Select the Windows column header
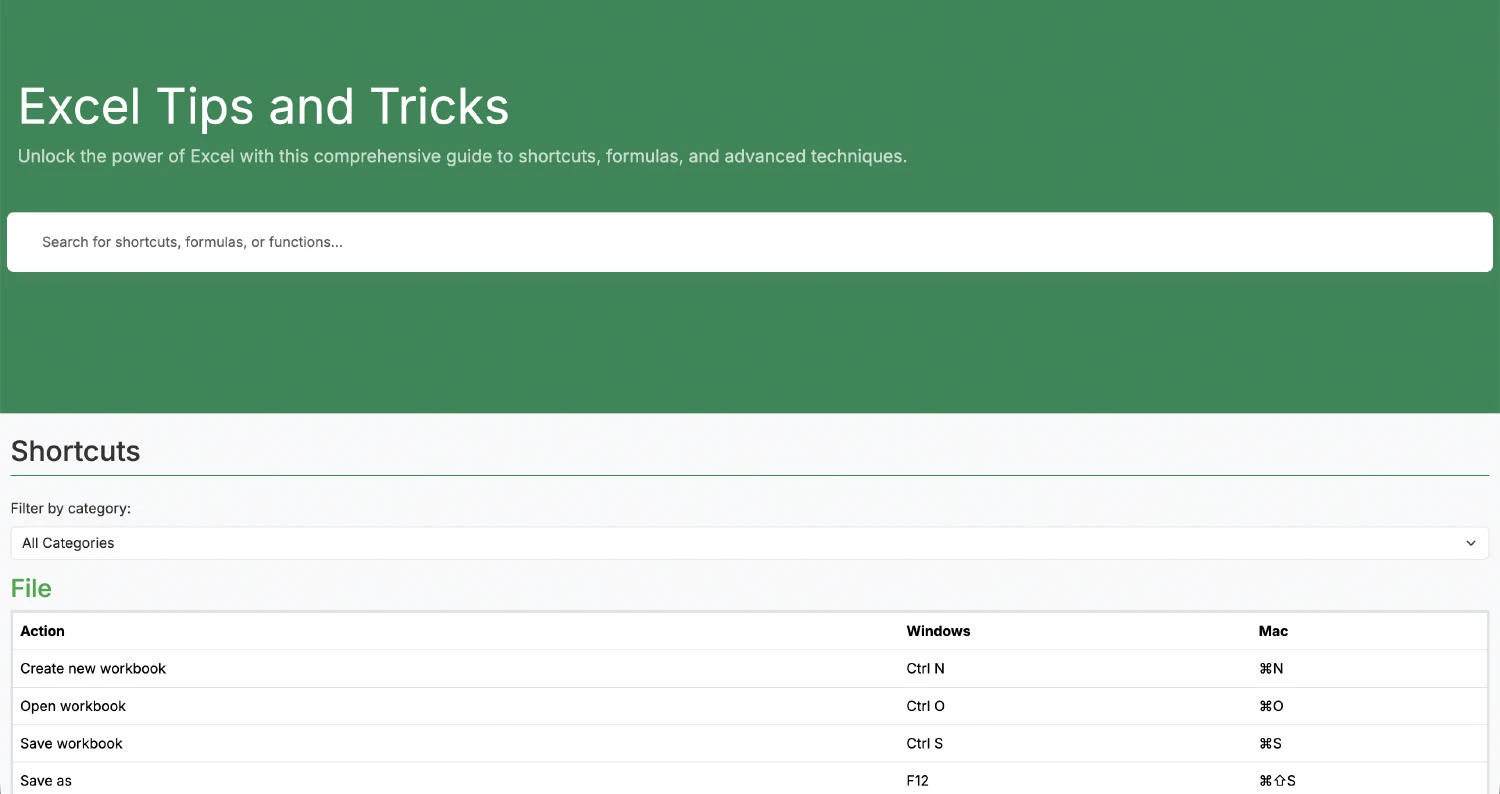 [938, 631]
